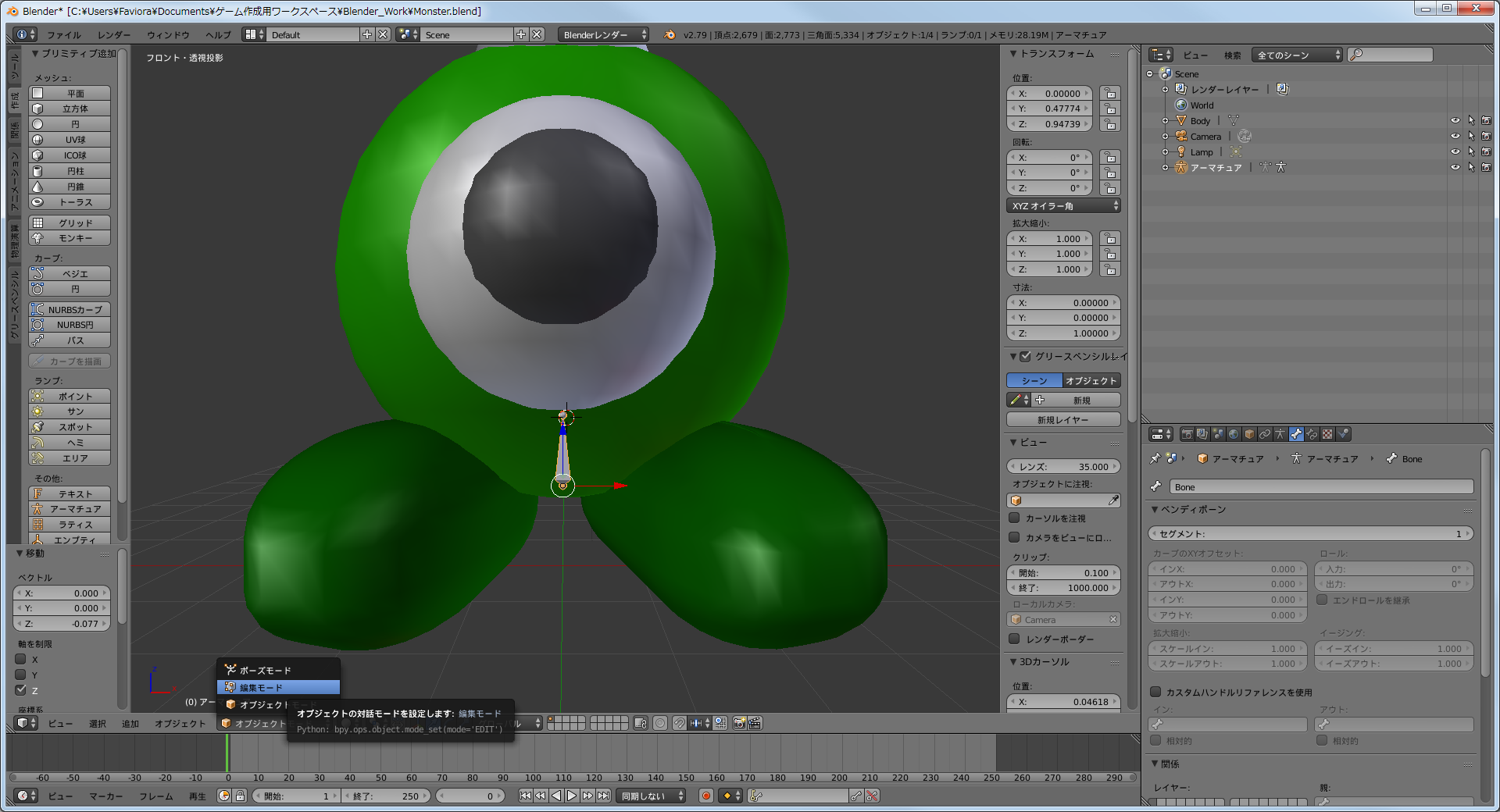Open the ファイル menu
Screen dimensions: 1500x812
(64, 34)
